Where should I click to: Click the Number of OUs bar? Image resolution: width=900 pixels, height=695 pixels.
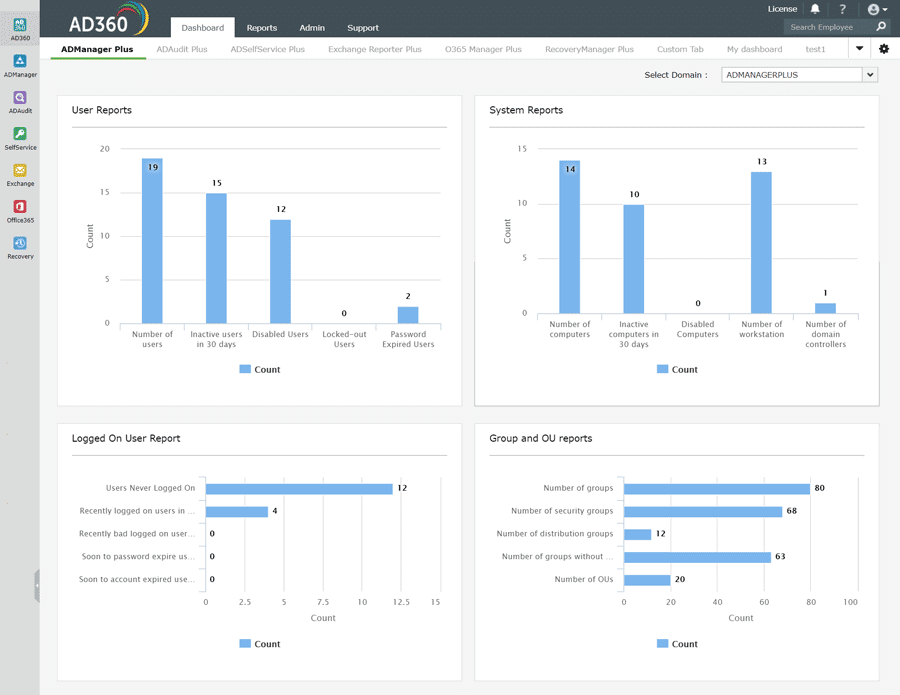(x=647, y=580)
